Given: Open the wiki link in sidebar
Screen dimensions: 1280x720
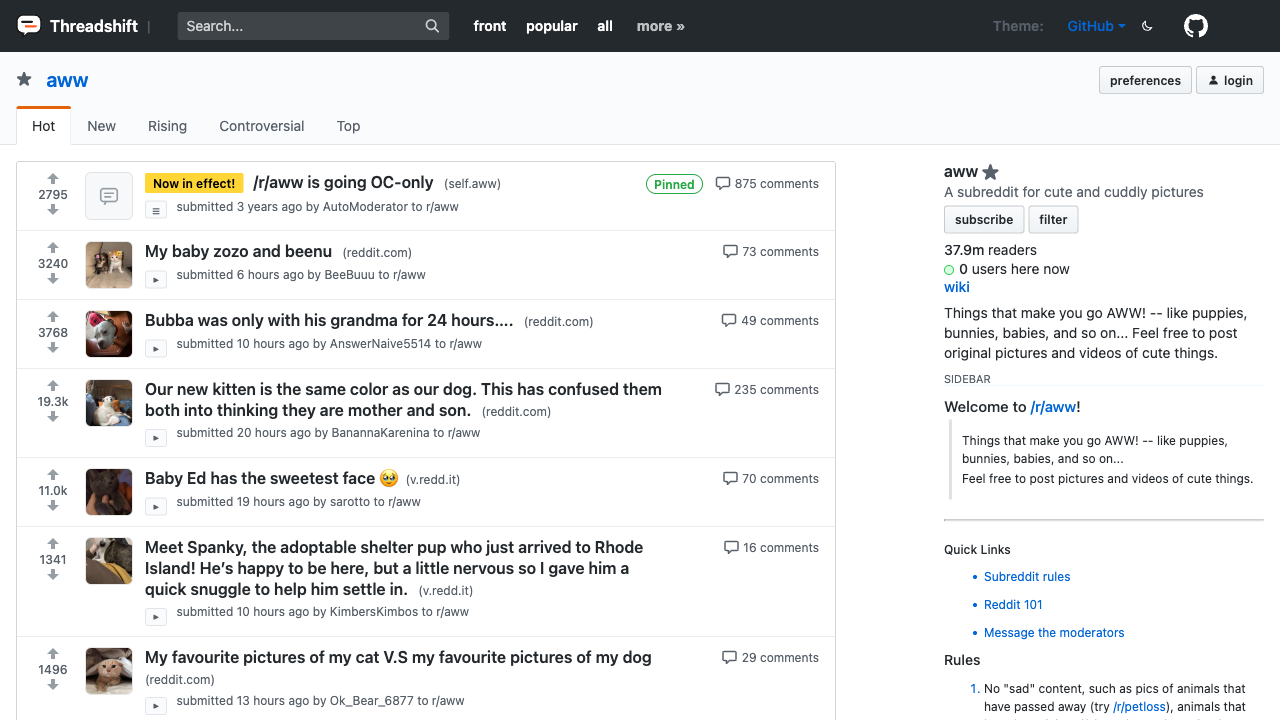Looking at the screenshot, I should point(957,287).
